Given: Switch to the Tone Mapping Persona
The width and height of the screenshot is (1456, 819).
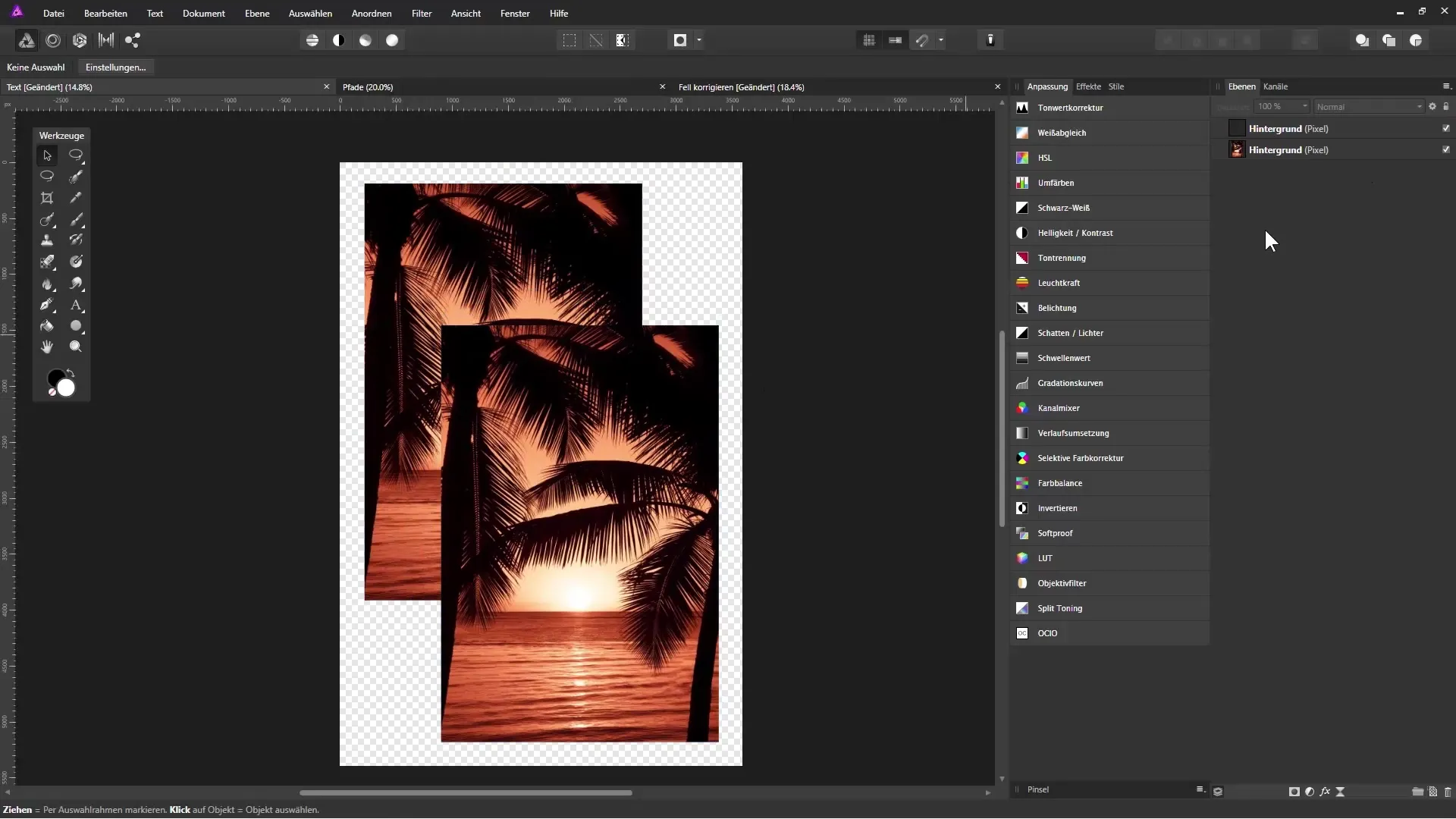Looking at the screenshot, I should [x=106, y=40].
